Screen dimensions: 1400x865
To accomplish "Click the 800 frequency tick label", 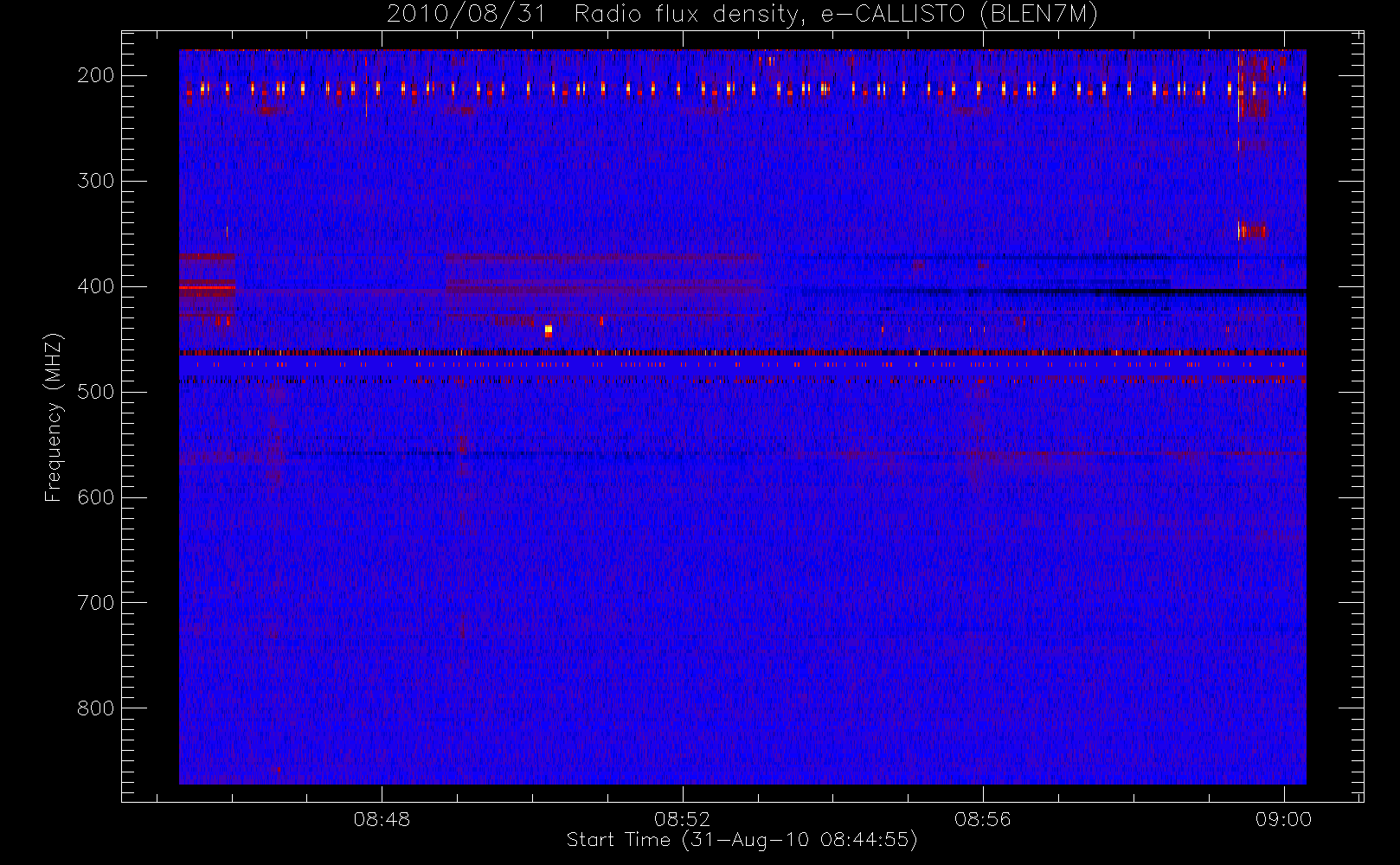I will pos(96,708).
